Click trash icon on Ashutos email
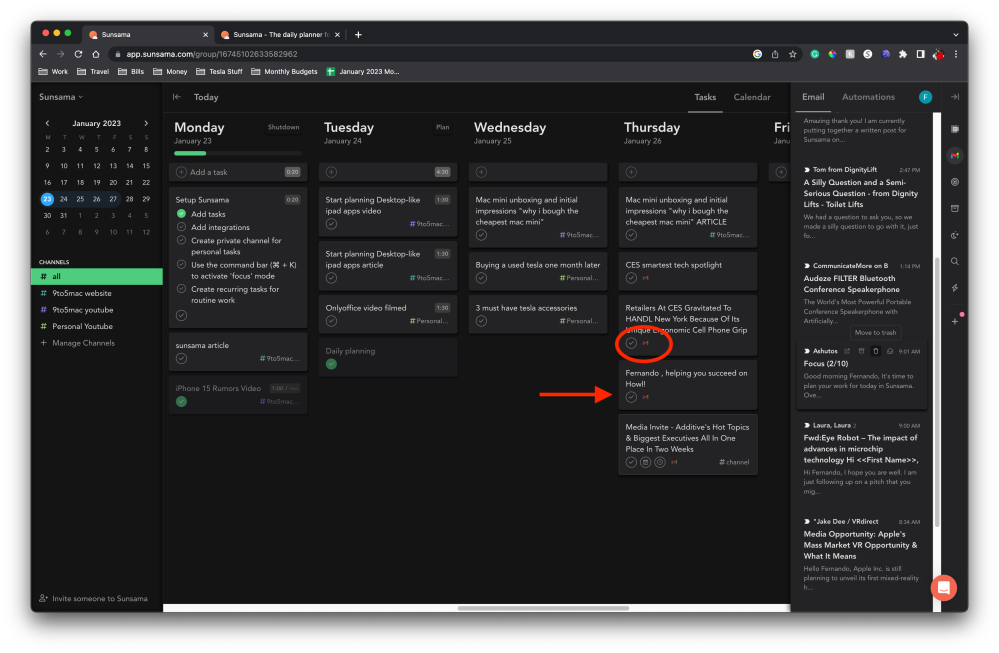 tap(875, 351)
